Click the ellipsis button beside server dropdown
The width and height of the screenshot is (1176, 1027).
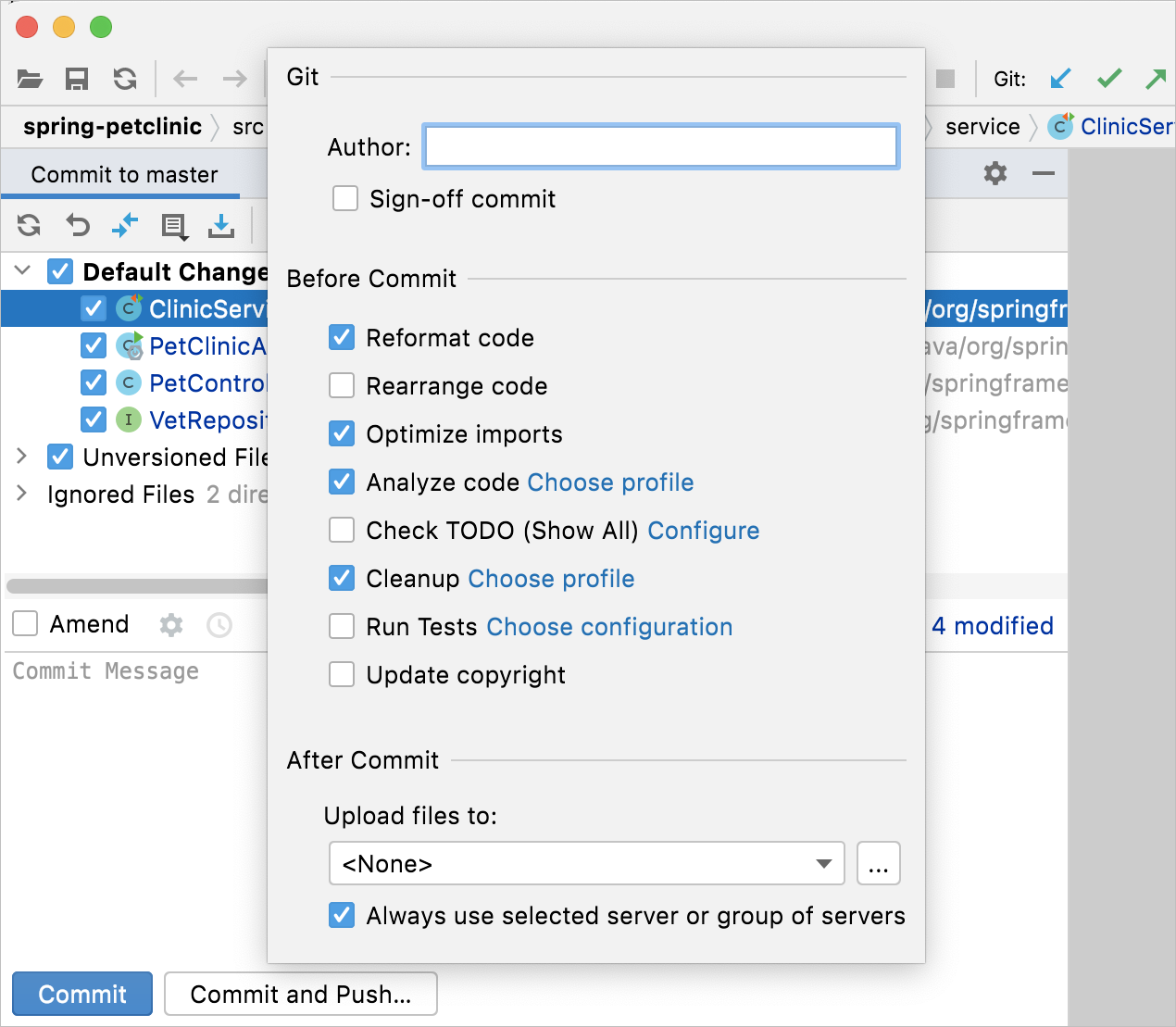click(879, 863)
